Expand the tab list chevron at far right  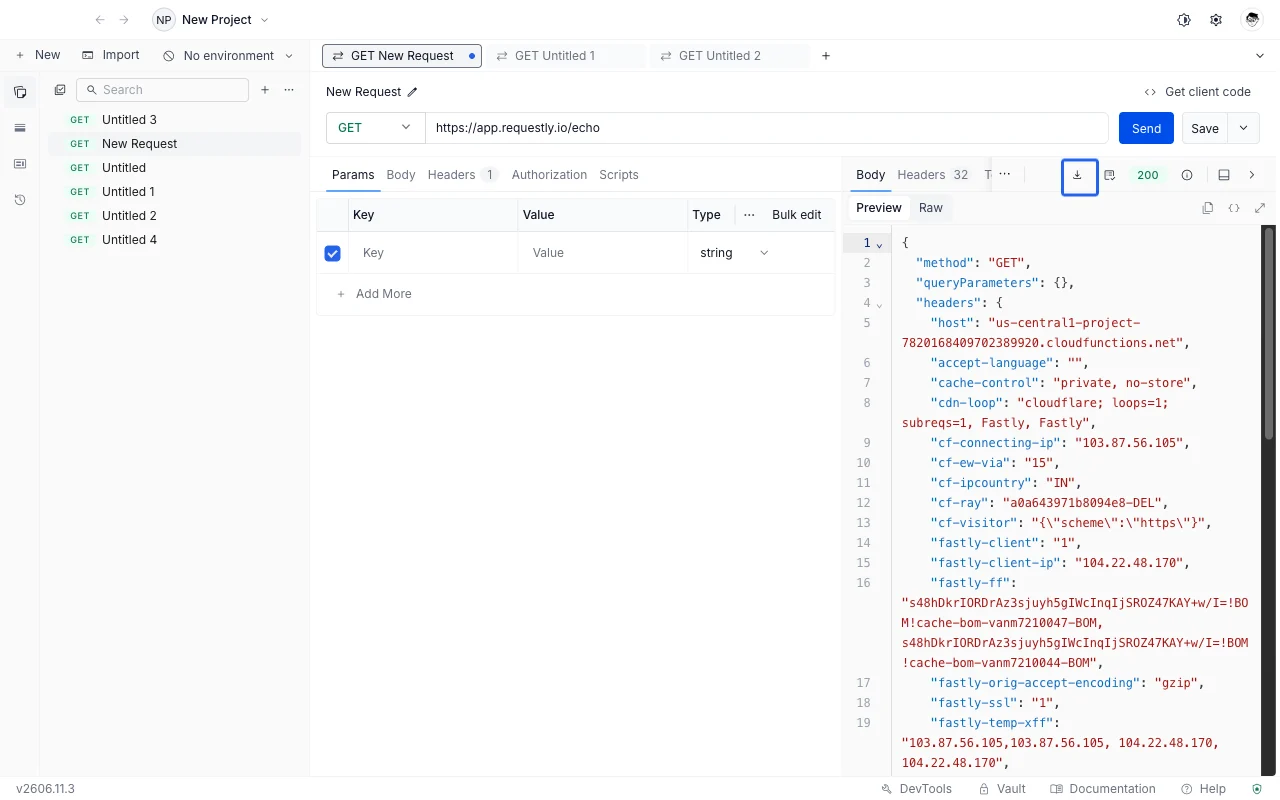coord(1260,56)
